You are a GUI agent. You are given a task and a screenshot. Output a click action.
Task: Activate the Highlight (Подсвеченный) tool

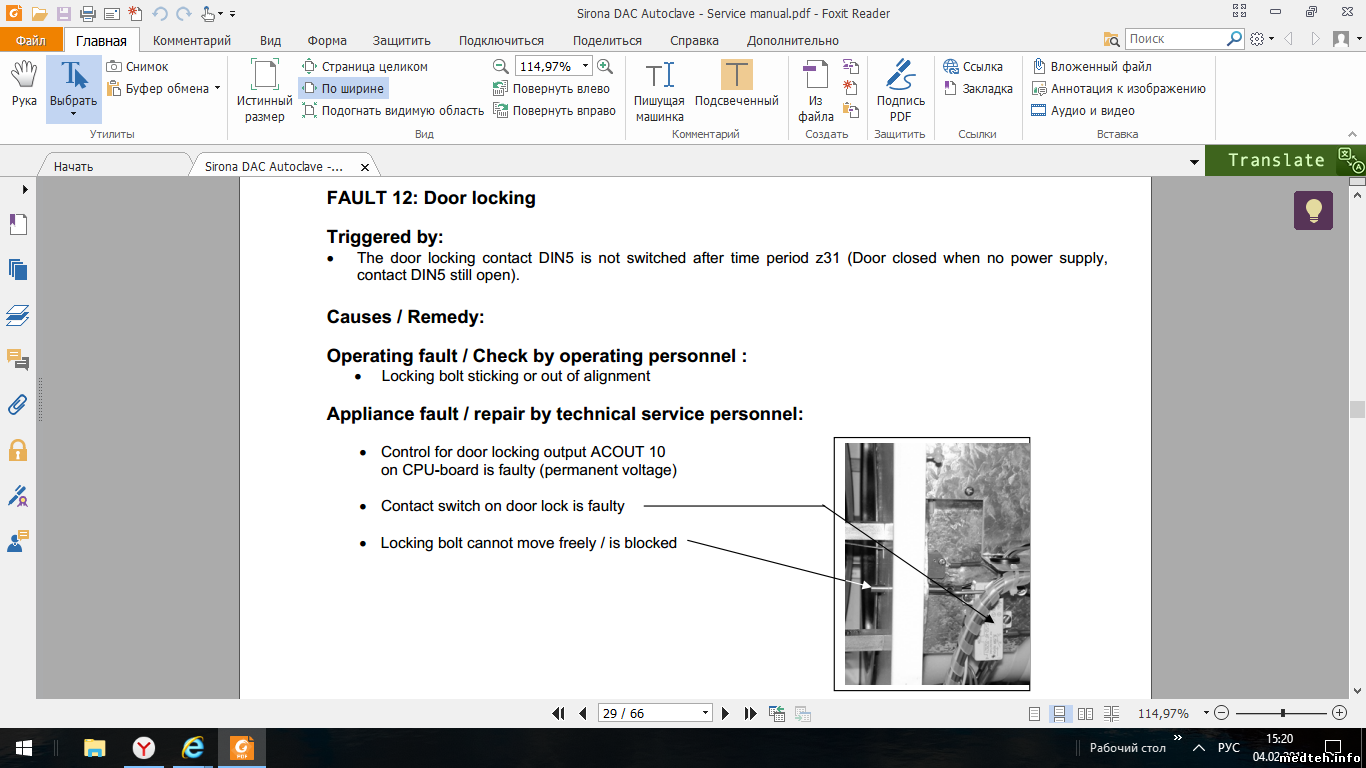point(736,84)
